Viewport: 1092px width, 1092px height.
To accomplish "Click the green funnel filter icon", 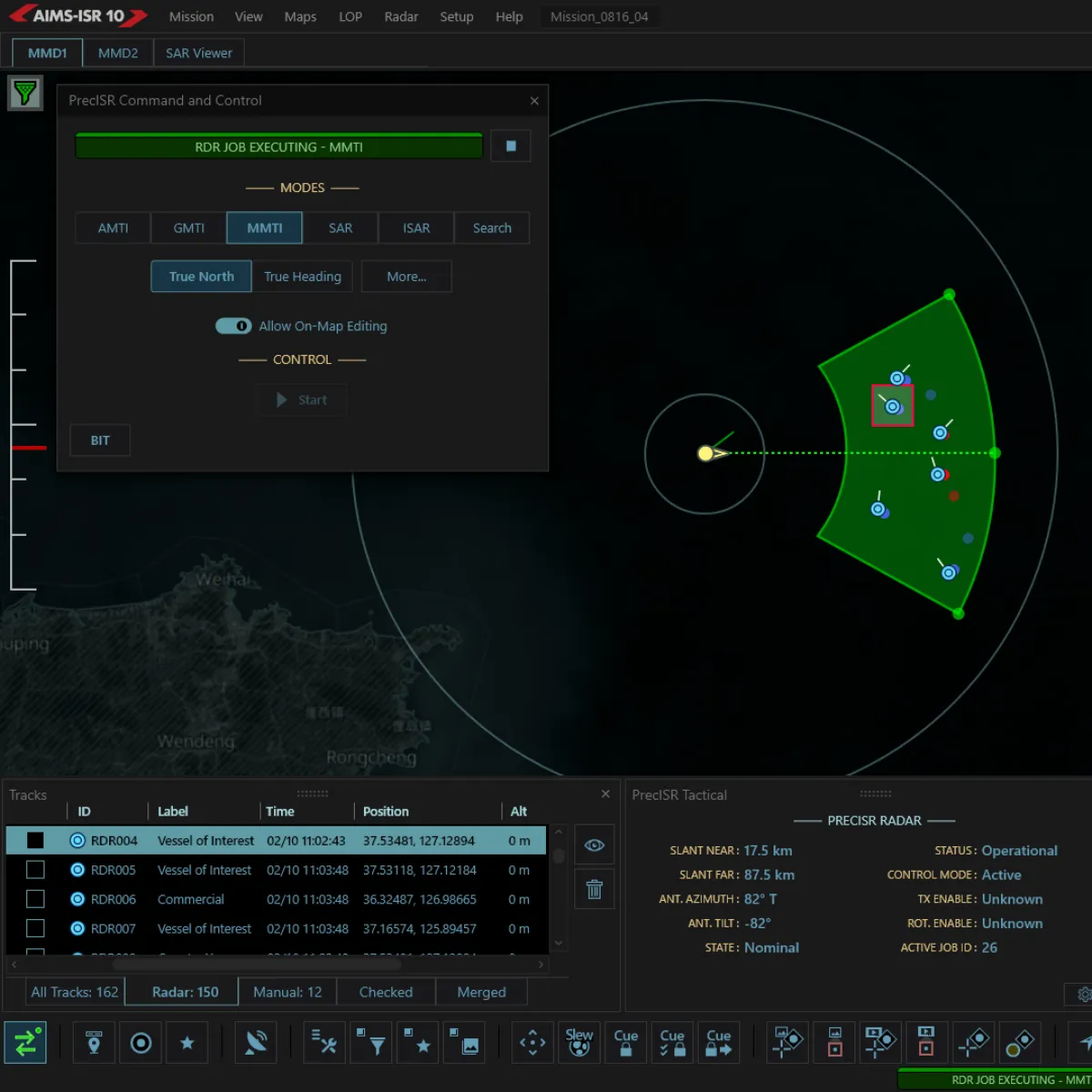I will tap(25, 93).
